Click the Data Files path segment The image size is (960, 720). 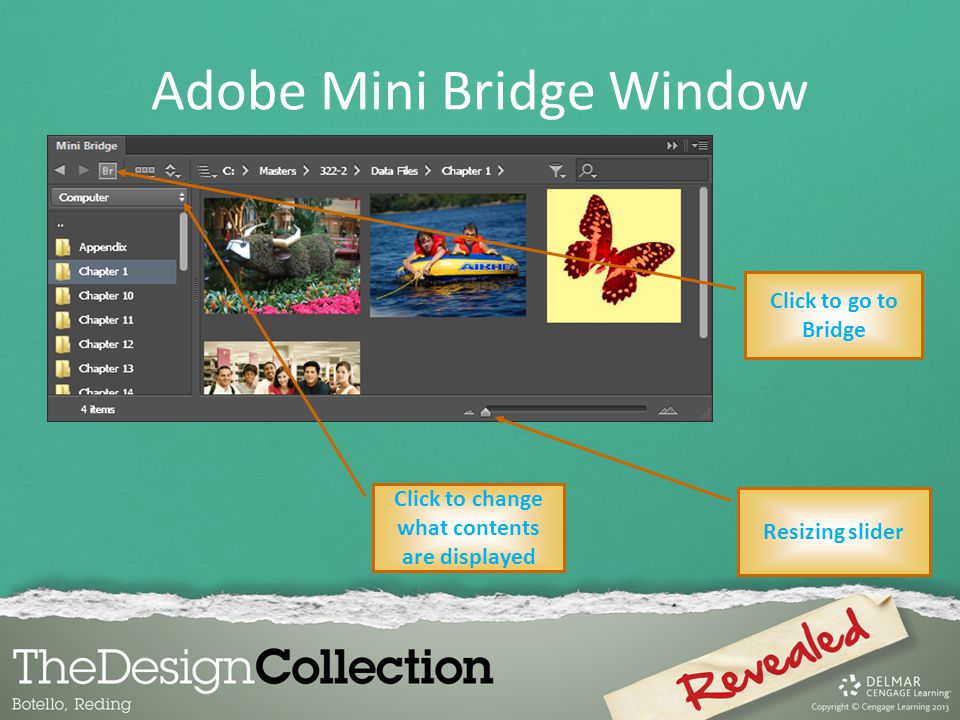394,171
